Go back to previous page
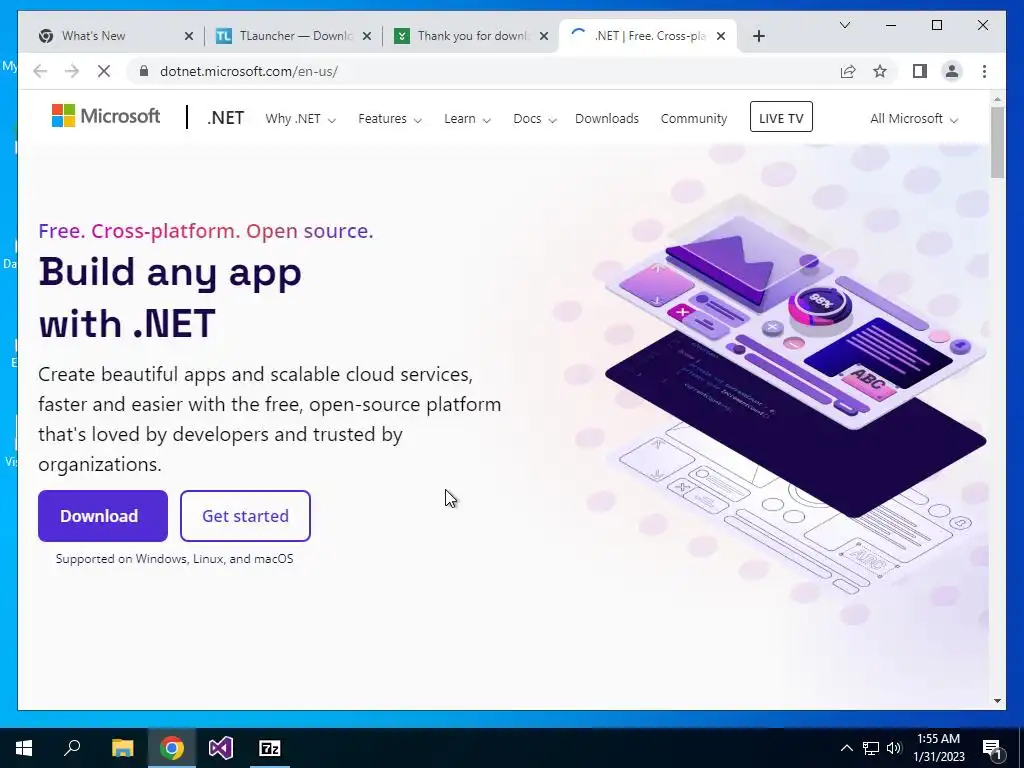 click(x=40, y=71)
